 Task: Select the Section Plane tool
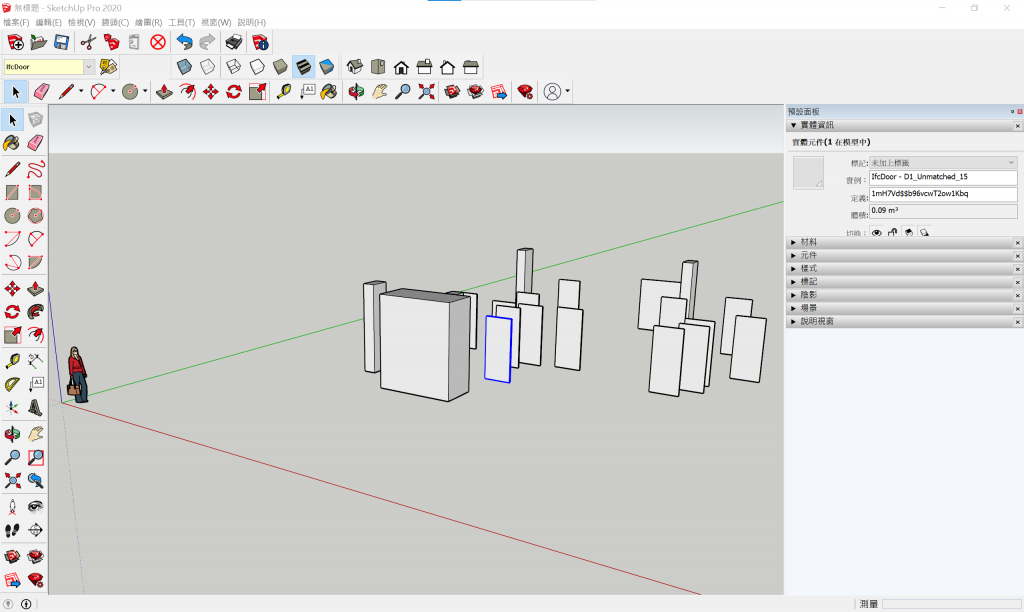point(35,530)
